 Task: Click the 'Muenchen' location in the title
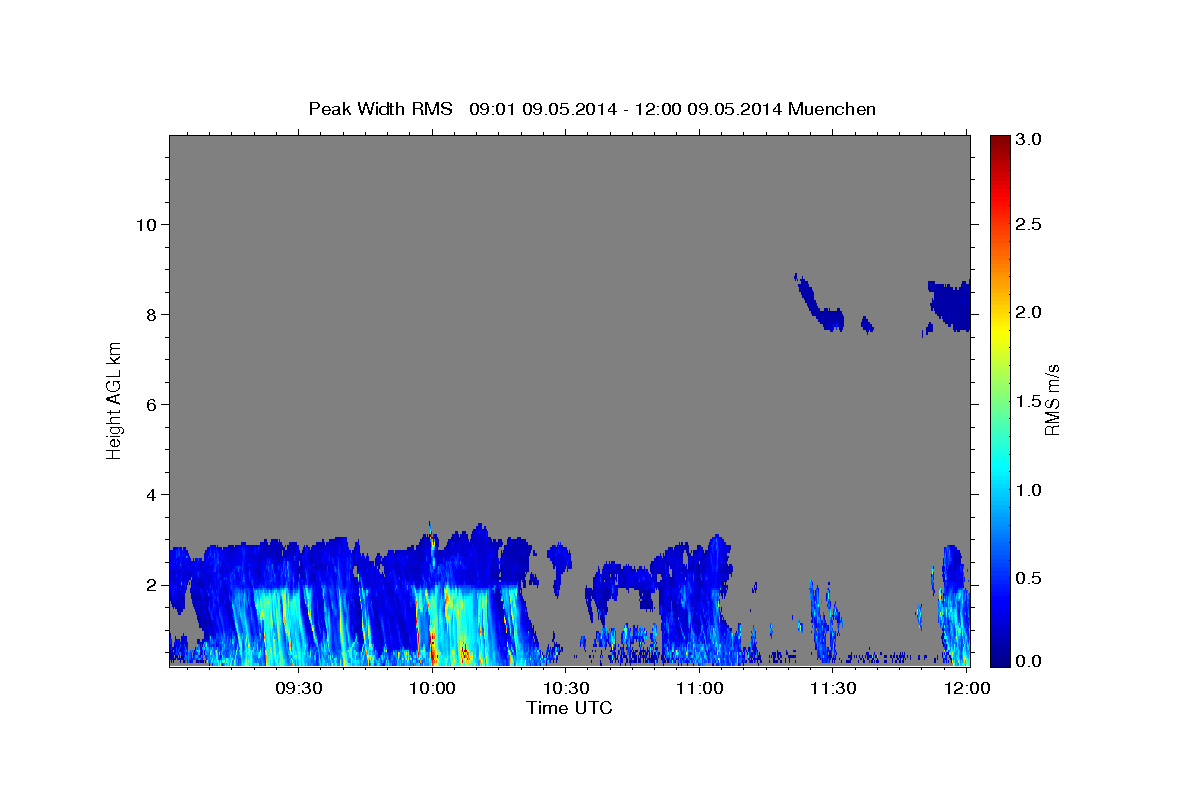coord(832,109)
